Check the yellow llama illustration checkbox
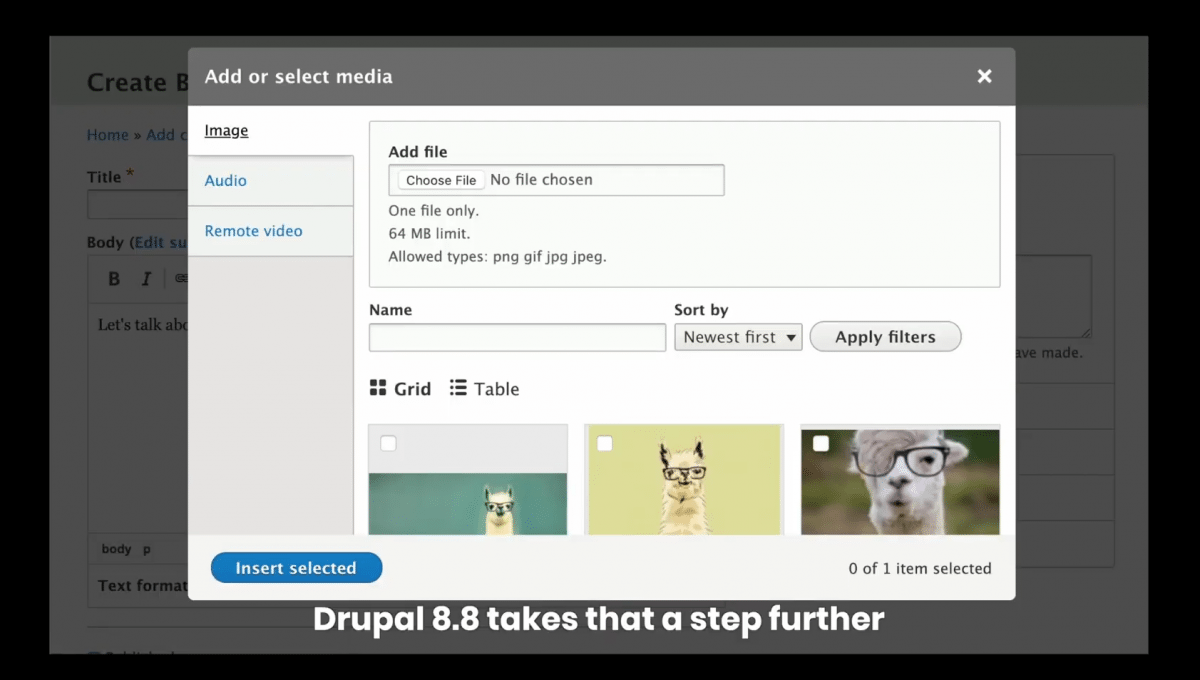 605,444
